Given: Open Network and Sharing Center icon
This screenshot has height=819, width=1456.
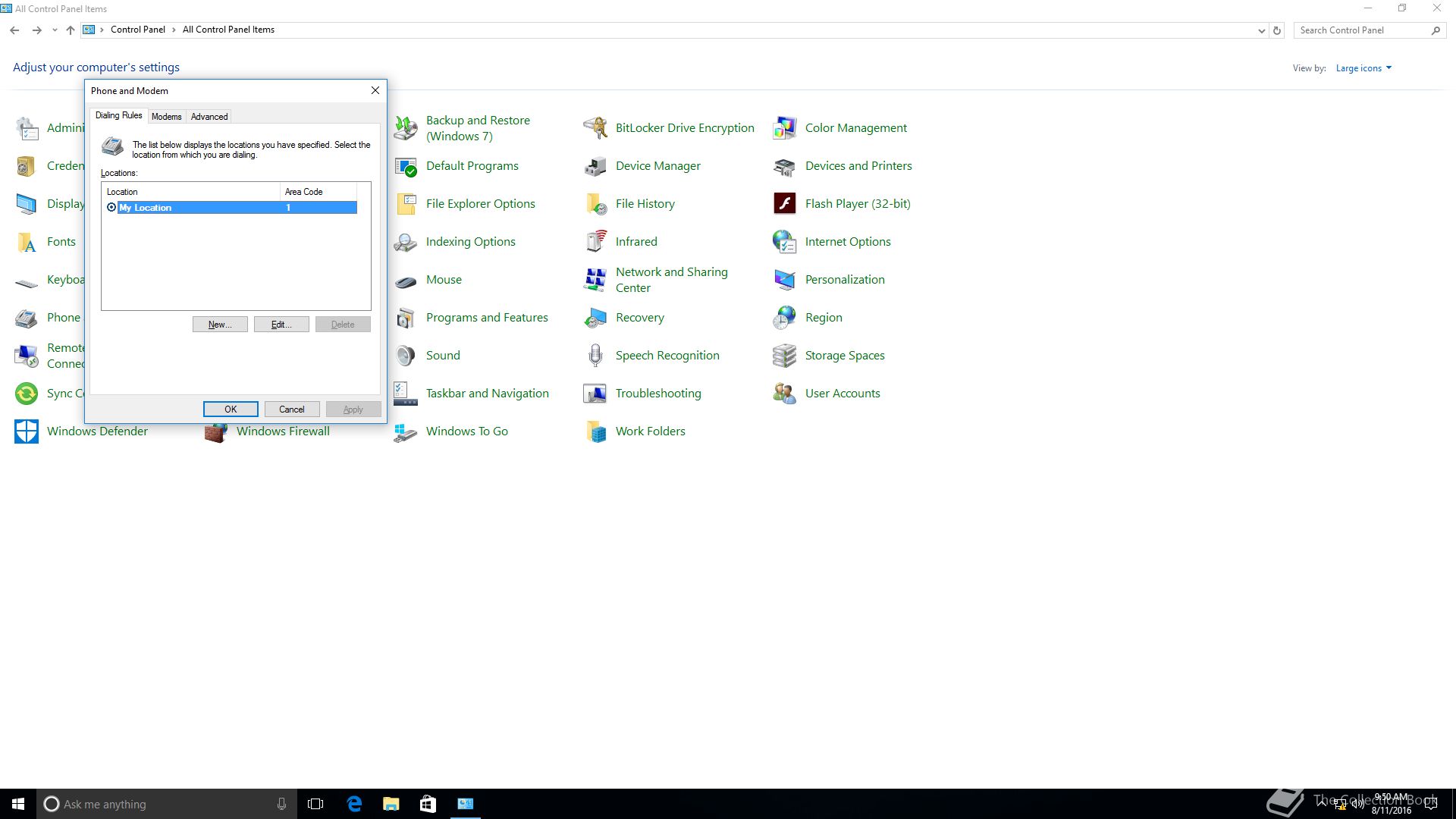Looking at the screenshot, I should click(595, 280).
